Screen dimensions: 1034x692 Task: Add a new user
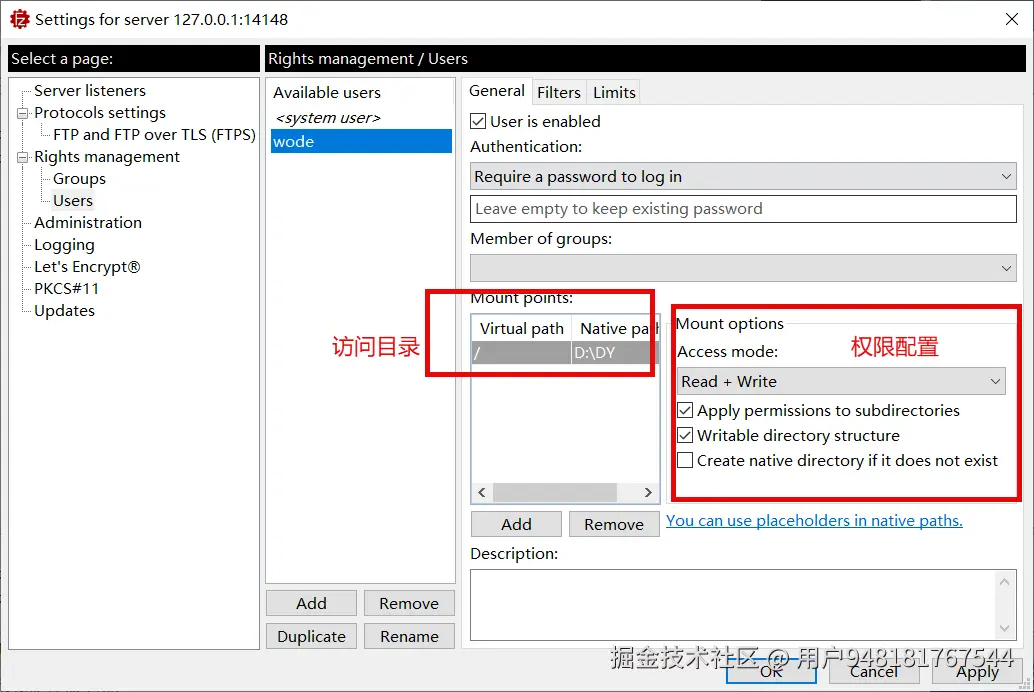tap(311, 604)
